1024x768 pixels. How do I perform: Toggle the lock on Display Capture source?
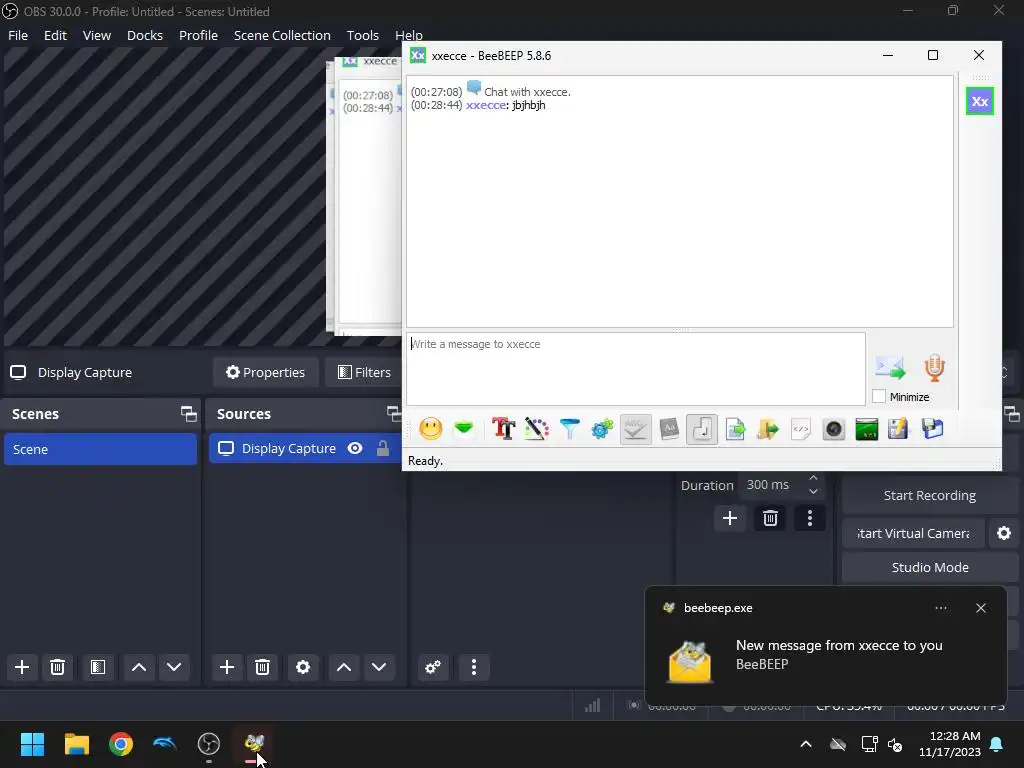click(x=383, y=449)
